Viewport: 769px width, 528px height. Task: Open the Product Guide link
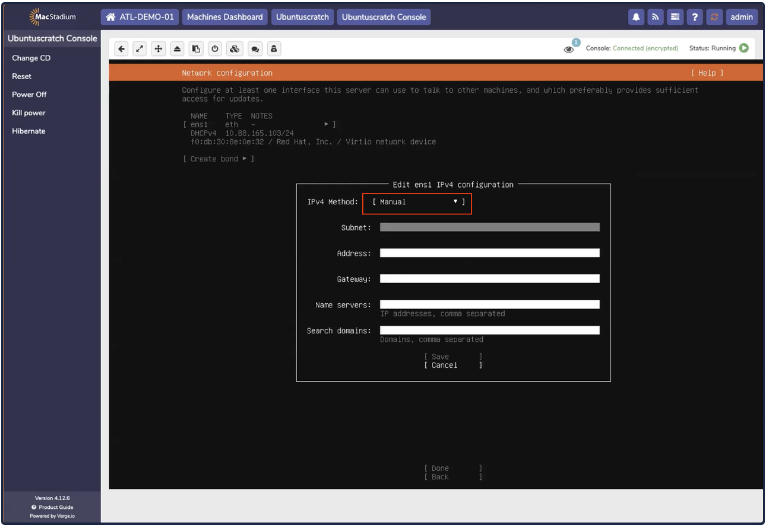(51, 507)
